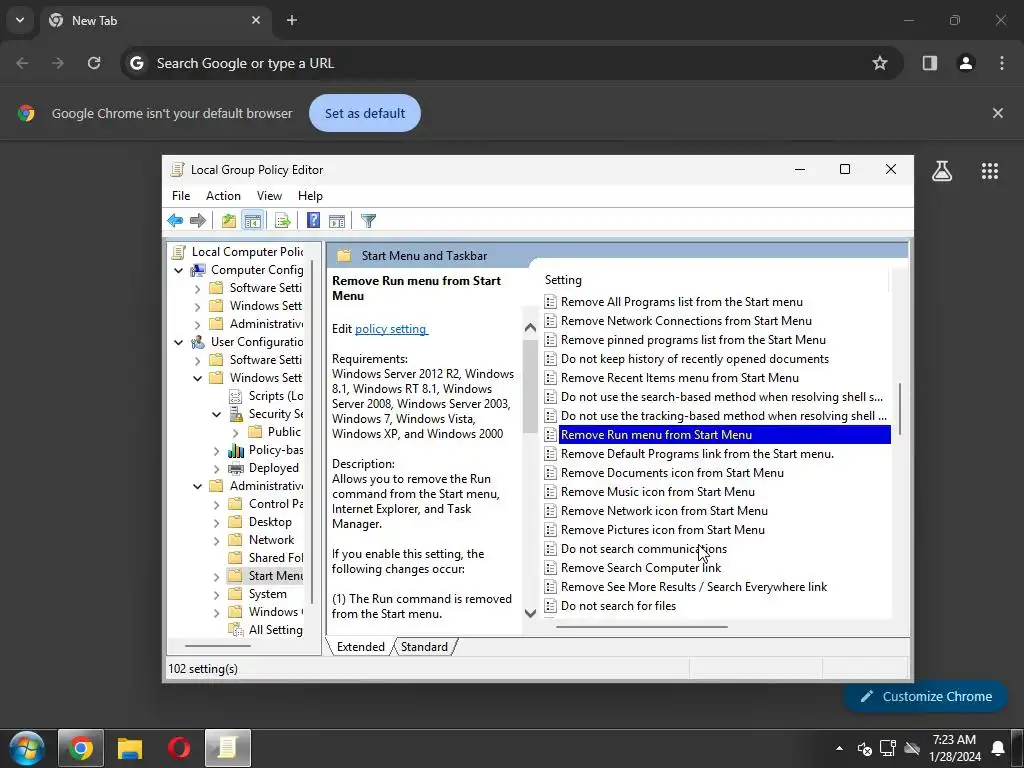Collapse Windows Settings under User Configuration

[197, 377]
